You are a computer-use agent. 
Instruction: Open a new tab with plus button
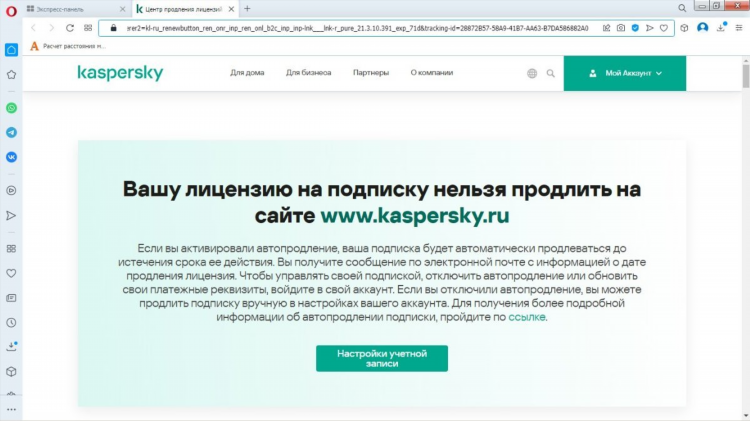[247, 9]
